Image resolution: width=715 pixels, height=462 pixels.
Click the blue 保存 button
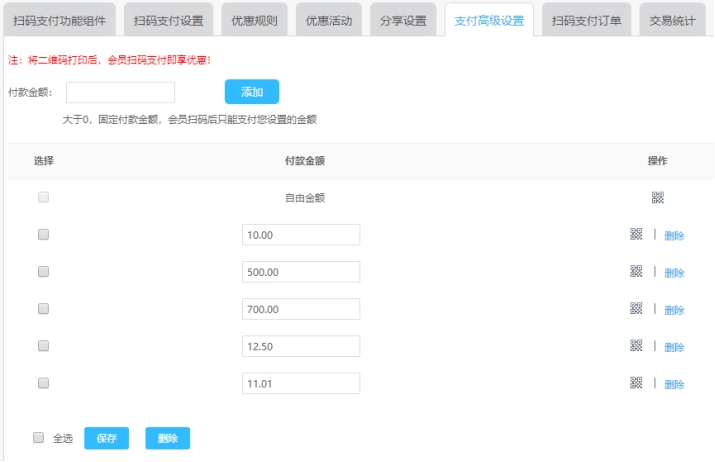click(x=106, y=438)
